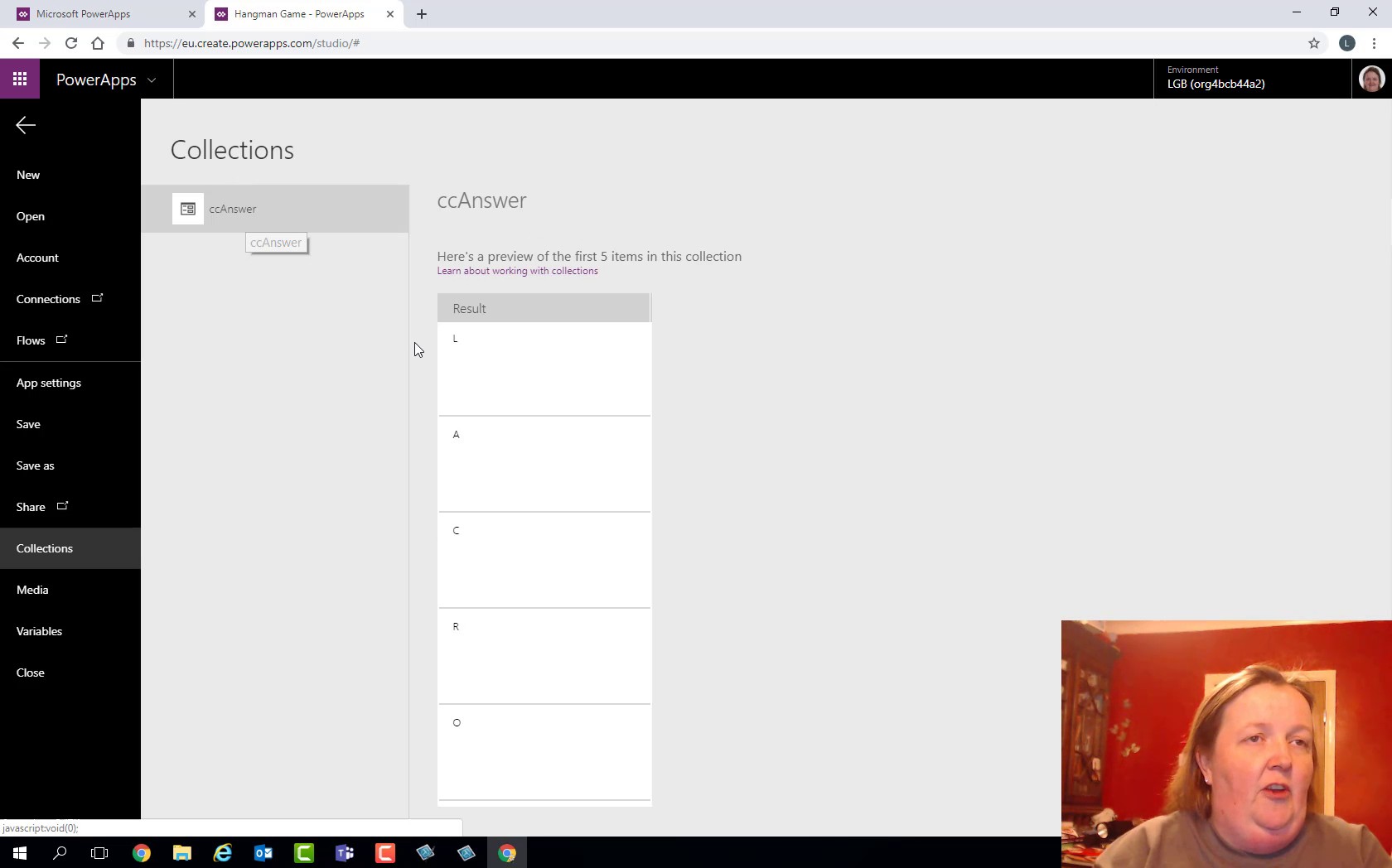Click the row containing letter C
The width and height of the screenshot is (1392, 868).
pos(544,561)
